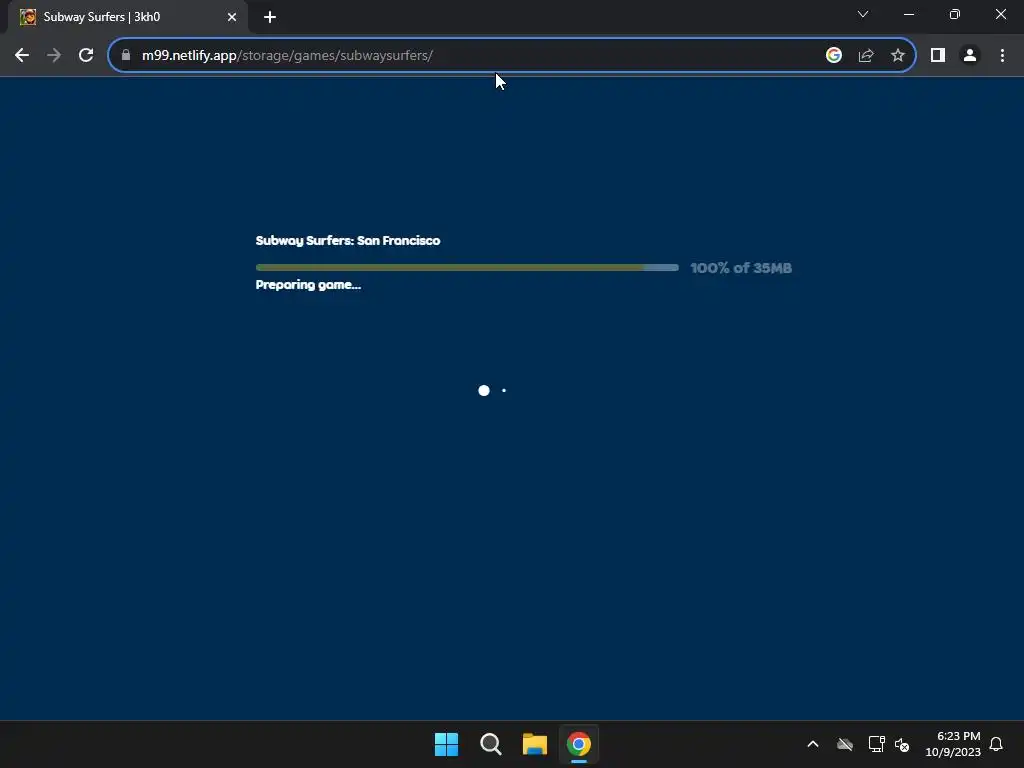Open the clock showing 6:23 PM
Image resolution: width=1024 pixels, height=768 pixels.
tap(953, 744)
